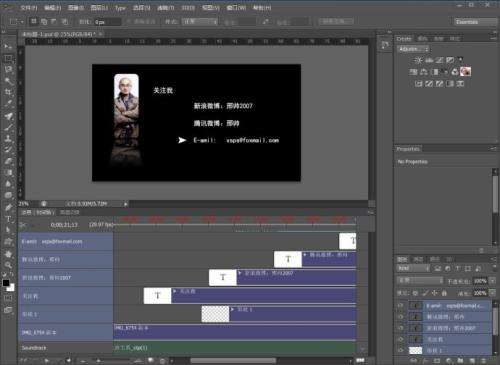Filter layers by adjustment layer icon
500x365 pixels.
click(x=448, y=268)
